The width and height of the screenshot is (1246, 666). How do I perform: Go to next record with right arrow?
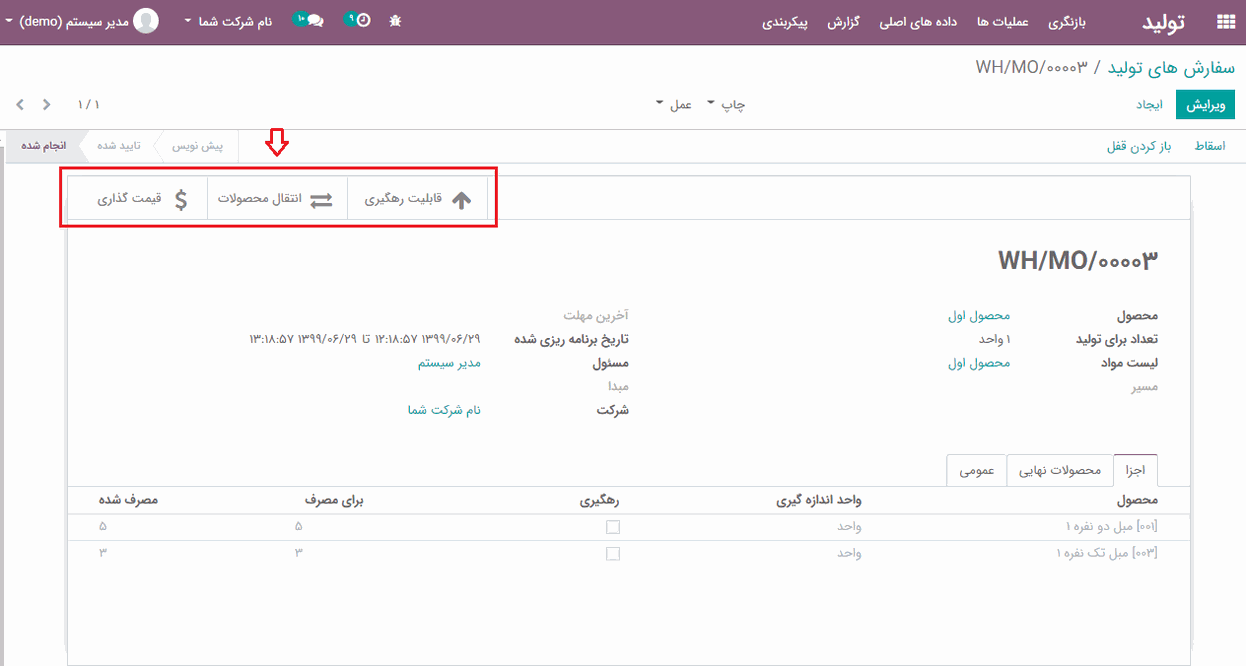[46, 104]
